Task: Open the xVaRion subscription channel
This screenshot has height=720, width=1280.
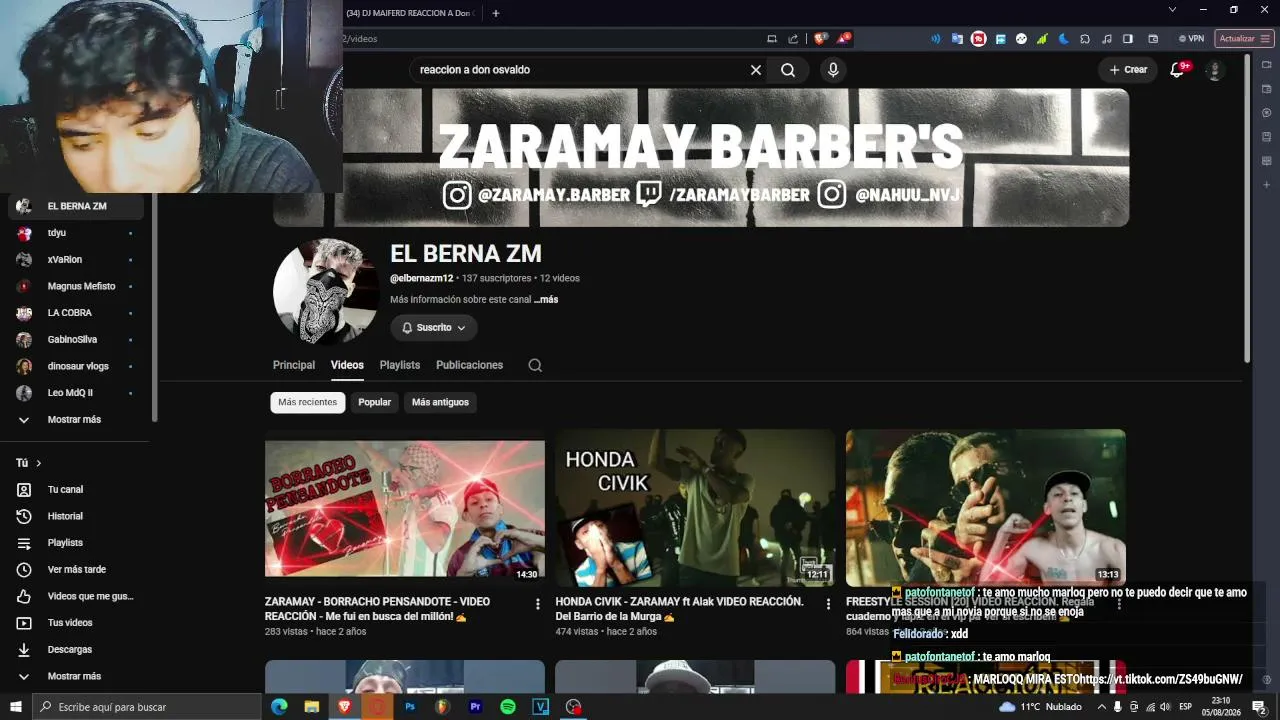Action: [76, 259]
